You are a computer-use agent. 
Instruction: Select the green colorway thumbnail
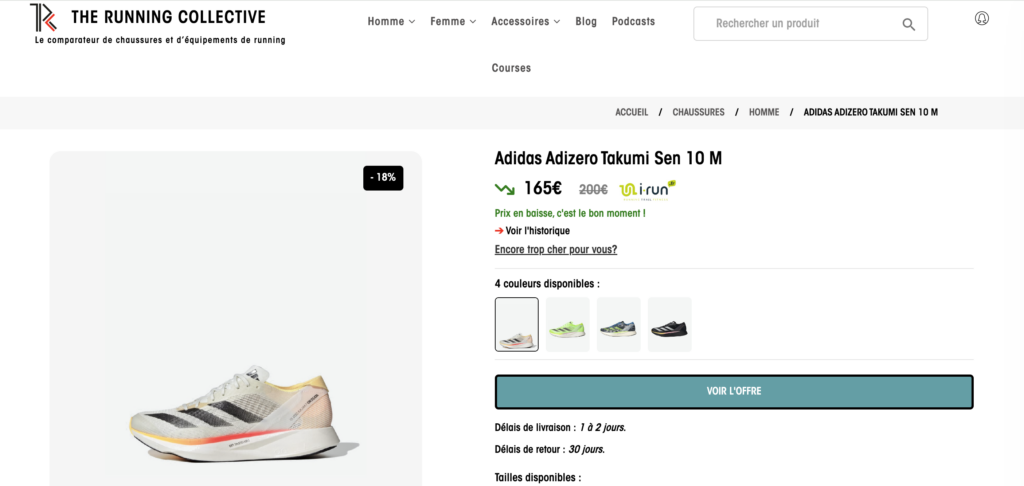568,324
